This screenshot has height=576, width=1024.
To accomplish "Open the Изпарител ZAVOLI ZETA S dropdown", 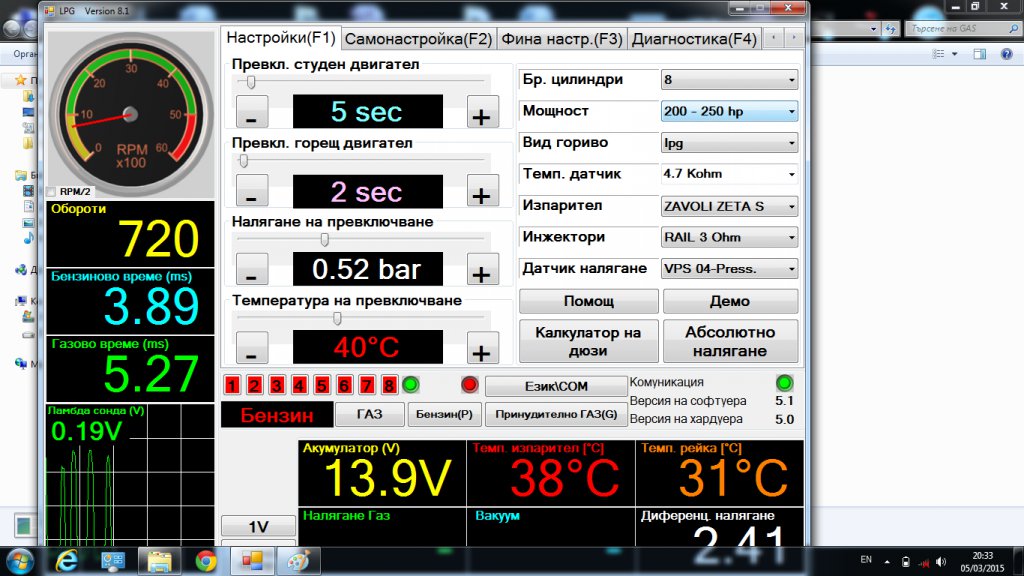I will (729, 206).
